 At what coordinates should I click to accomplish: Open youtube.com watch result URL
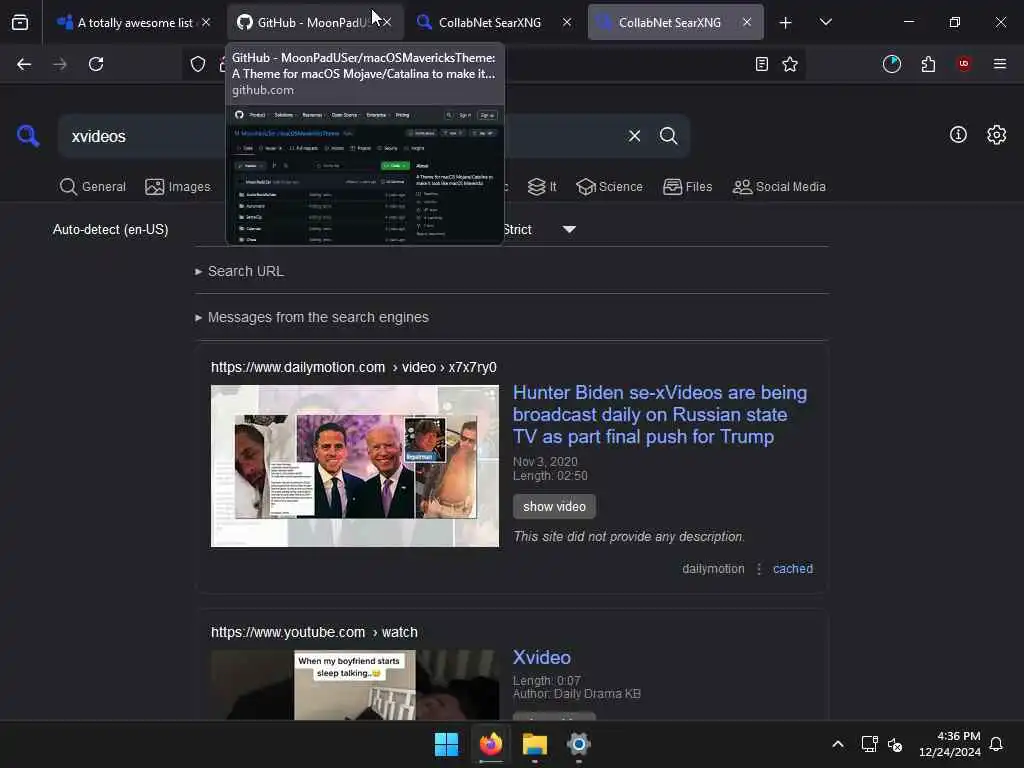coord(314,632)
